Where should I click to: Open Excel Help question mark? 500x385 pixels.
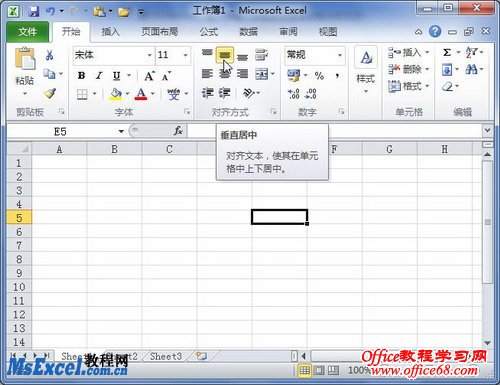[435, 32]
